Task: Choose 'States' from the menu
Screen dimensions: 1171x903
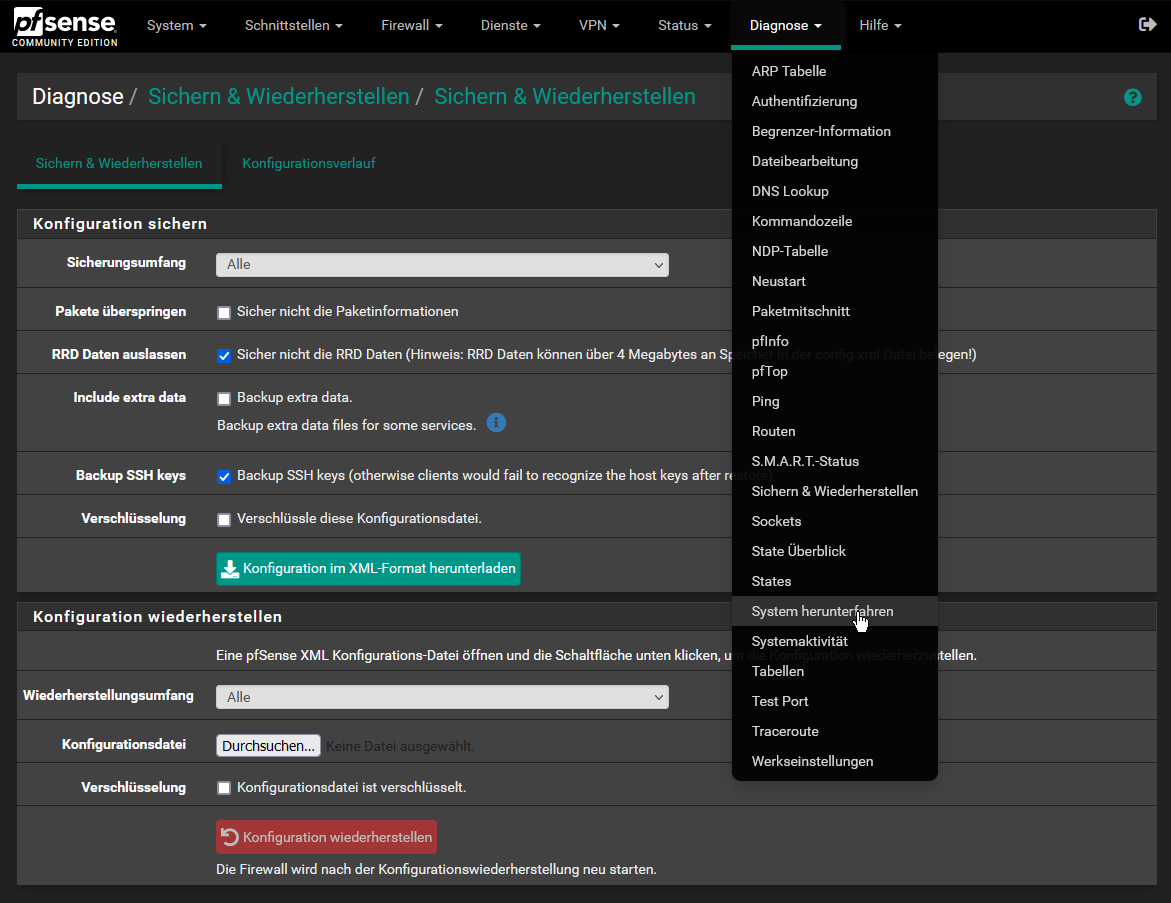Action: tap(834, 581)
